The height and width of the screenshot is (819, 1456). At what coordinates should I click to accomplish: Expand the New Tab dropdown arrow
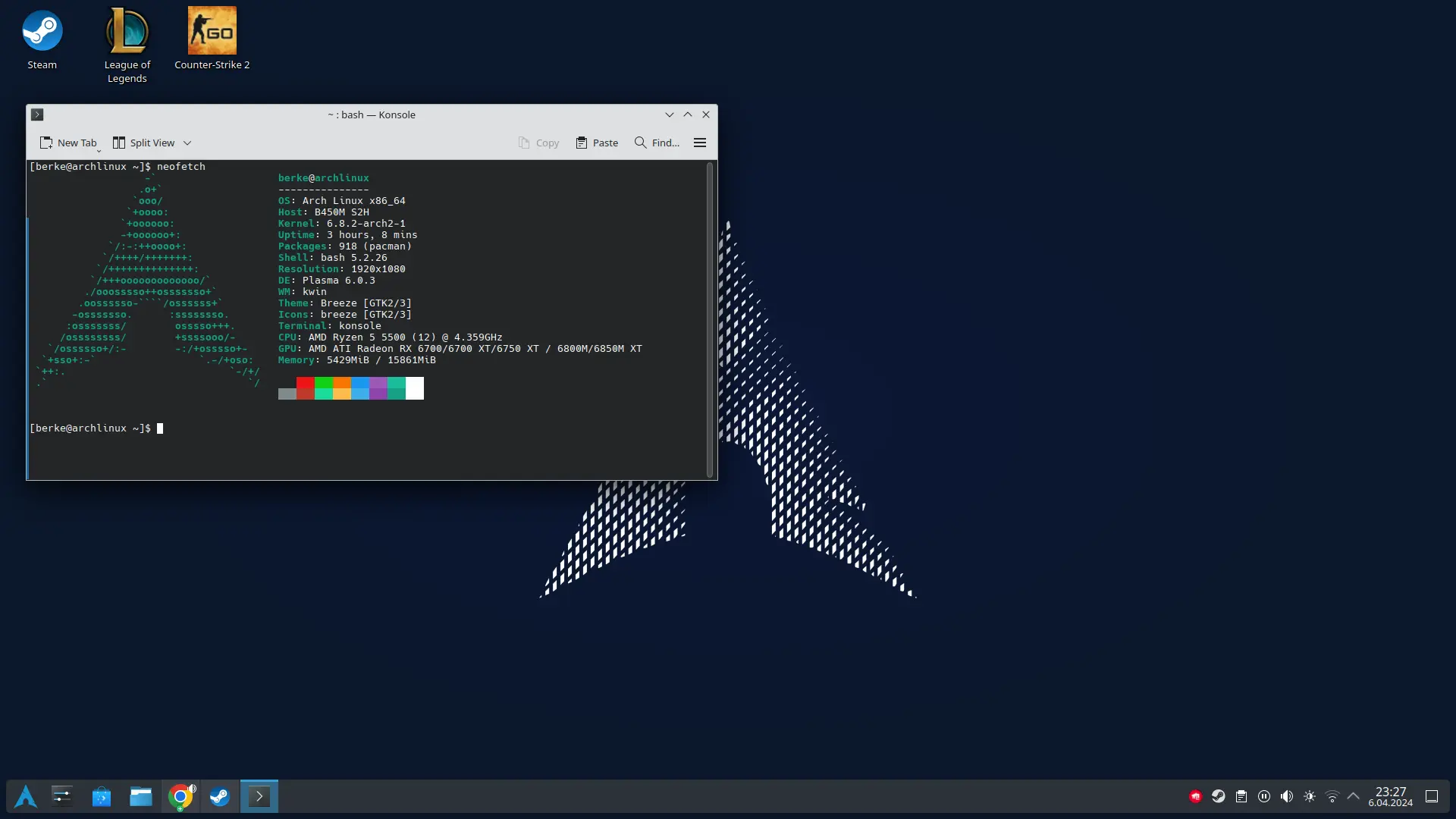coord(99,150)
